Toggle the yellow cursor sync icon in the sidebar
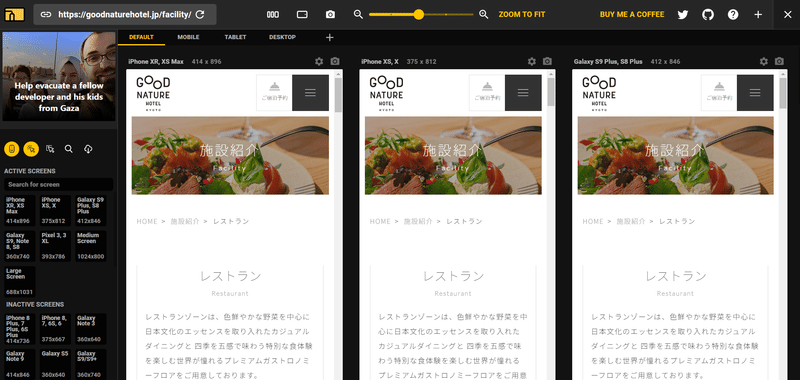Viewport: 800px width, 380px height. click(x=31, y=149)
